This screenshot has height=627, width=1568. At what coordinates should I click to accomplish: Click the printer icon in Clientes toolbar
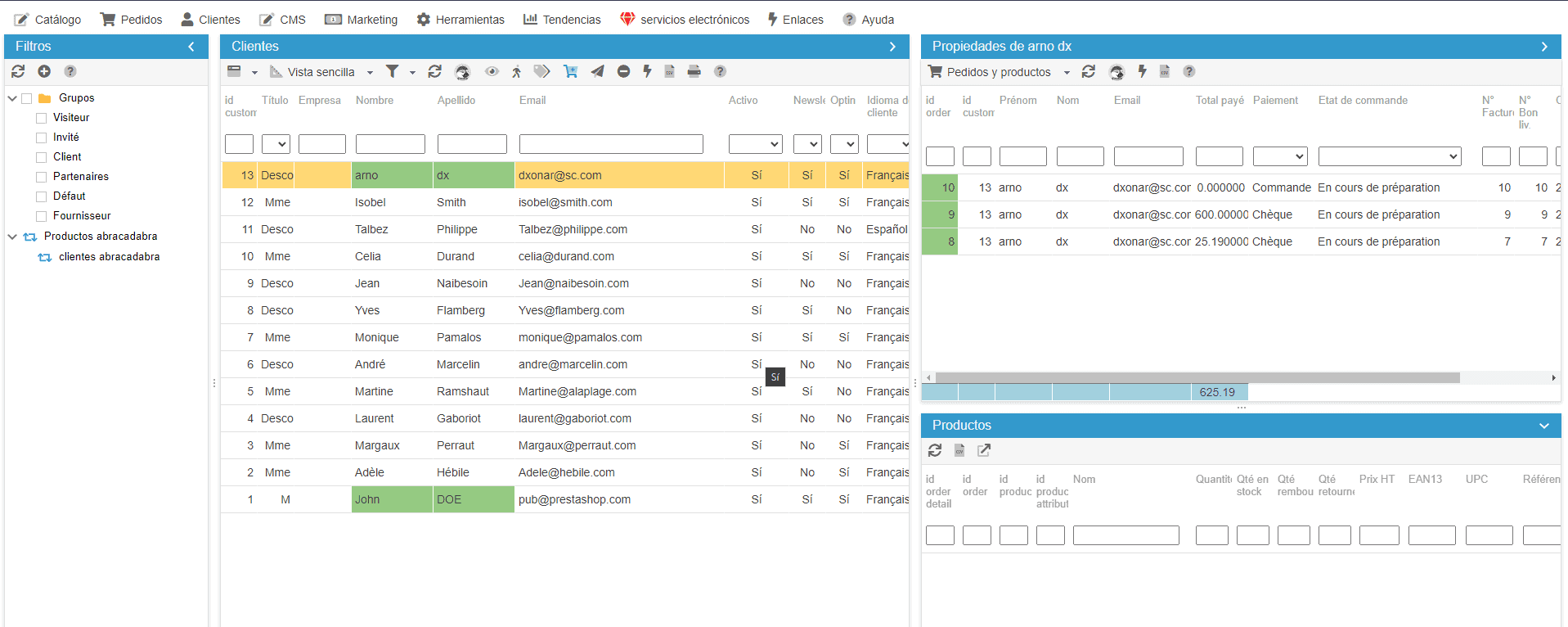pos(694,72)
